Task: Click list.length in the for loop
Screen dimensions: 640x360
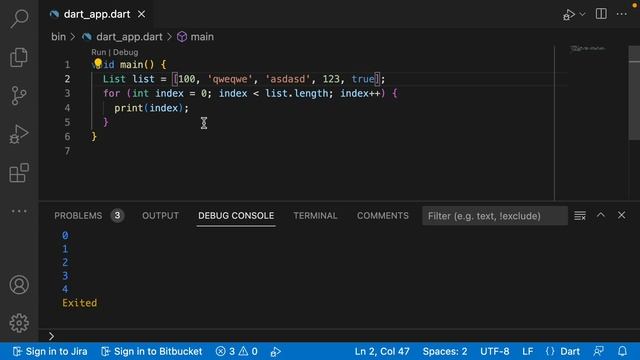Action: pos(297,93)
